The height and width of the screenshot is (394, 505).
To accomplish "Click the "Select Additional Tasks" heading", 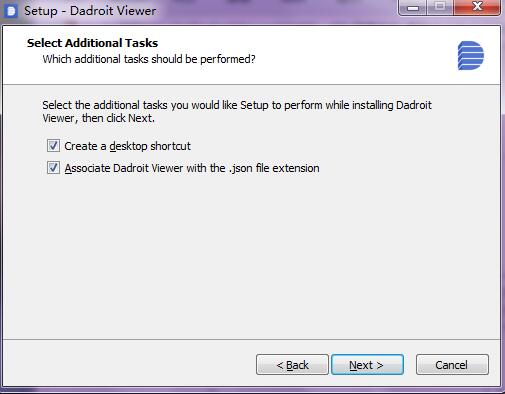I will (92, 43).
